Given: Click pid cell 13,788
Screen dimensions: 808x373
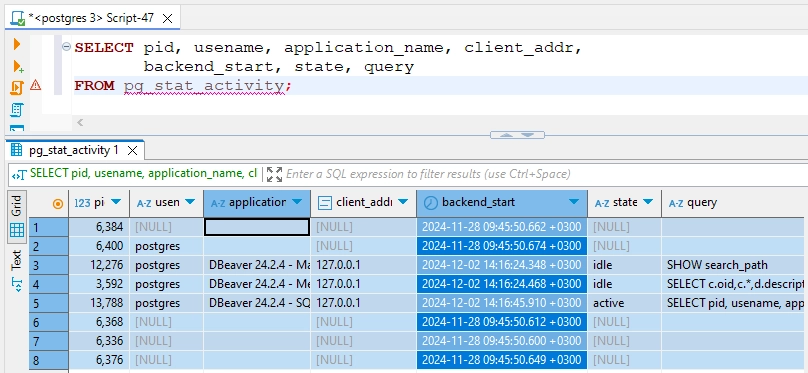Looking at the screenshot, I should click(x=99, y=303).
